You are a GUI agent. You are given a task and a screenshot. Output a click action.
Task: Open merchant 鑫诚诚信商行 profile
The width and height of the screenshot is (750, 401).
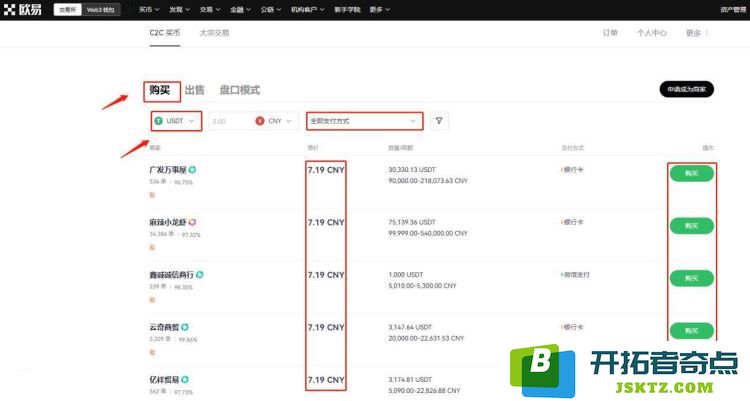coord(172,275)
